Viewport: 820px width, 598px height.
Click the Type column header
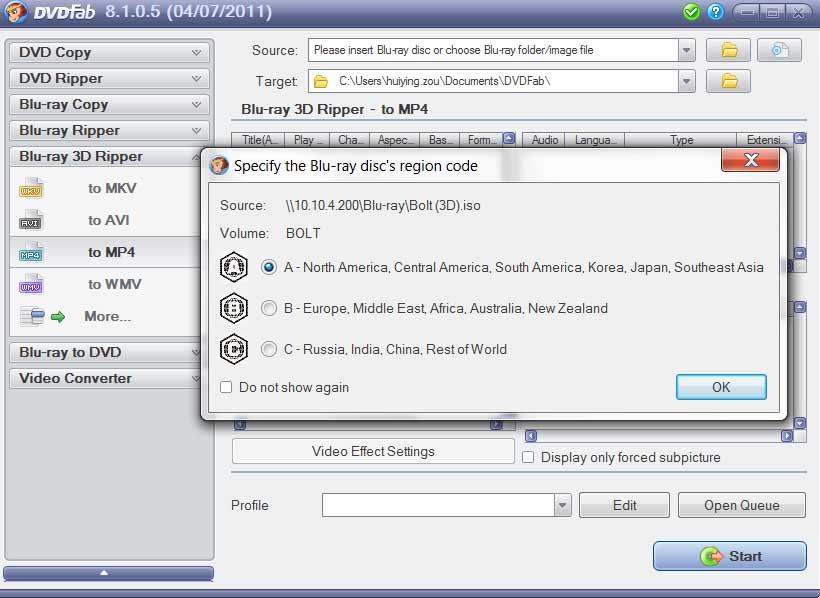(681, 140)
